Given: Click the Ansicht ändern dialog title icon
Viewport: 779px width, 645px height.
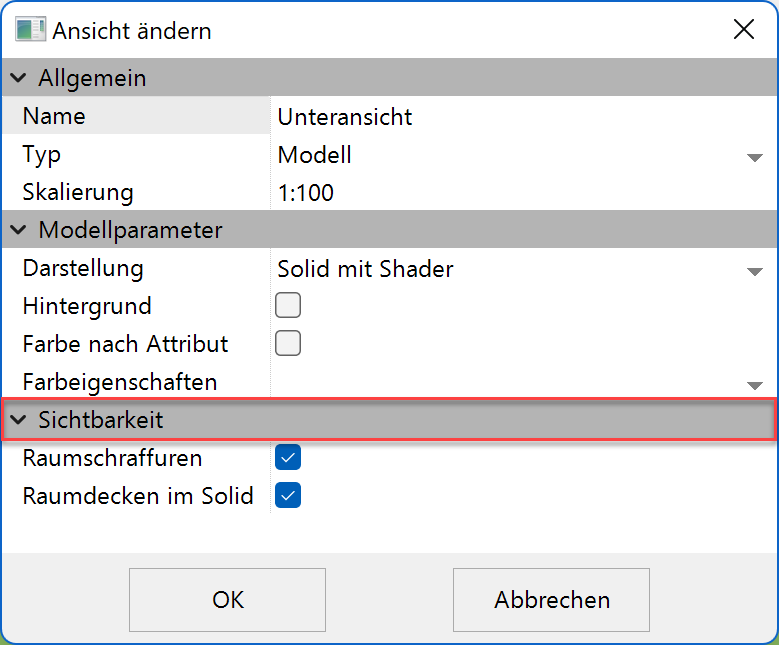Looking at the screenshot, I should [x=30, y=29].
